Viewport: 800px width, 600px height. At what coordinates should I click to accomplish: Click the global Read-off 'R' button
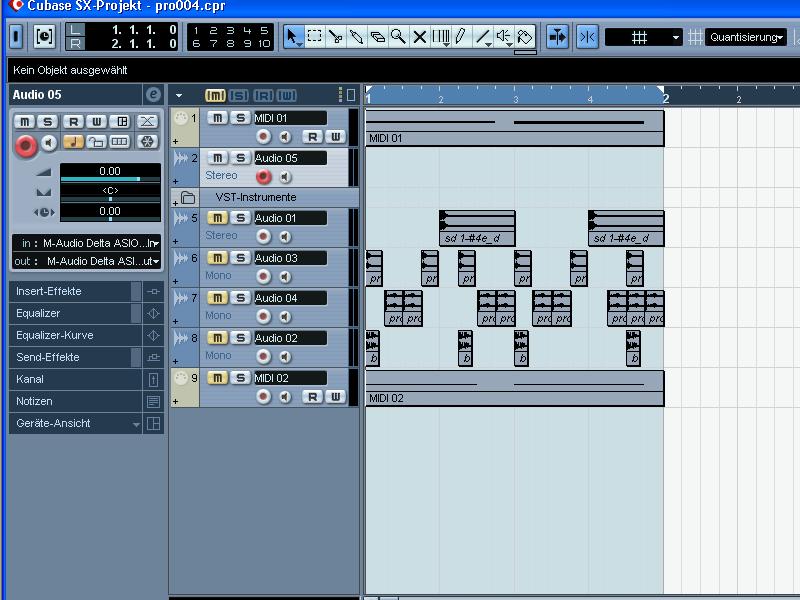click(263, 95)
